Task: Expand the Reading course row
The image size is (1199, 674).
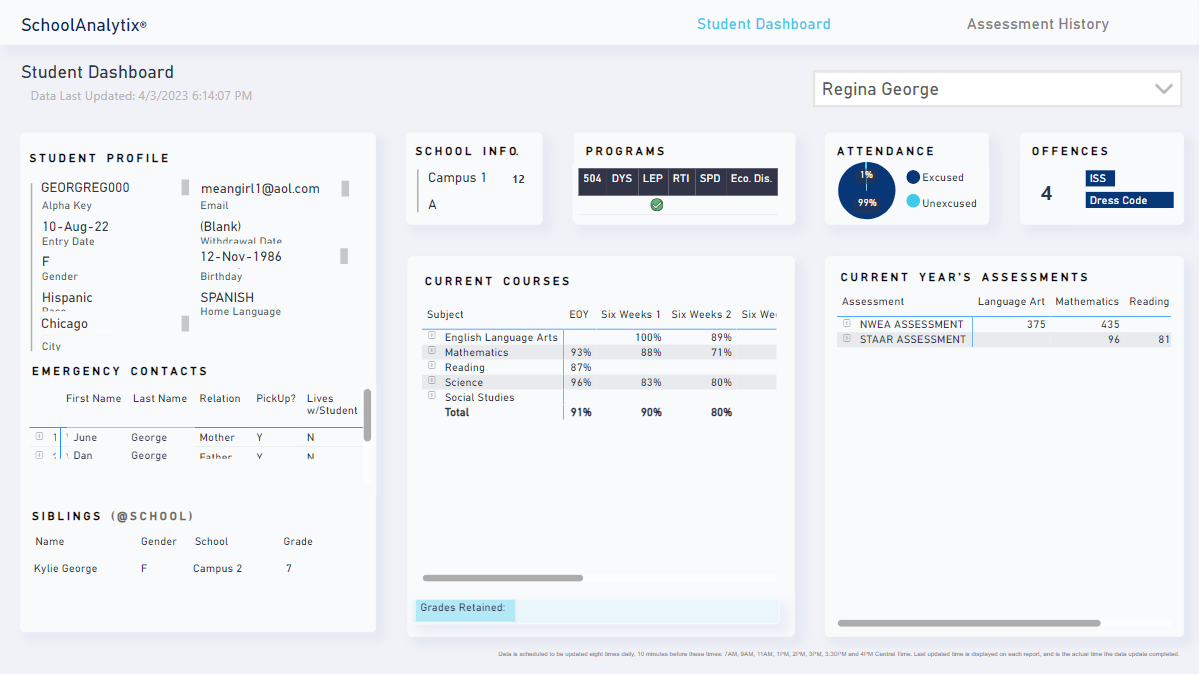Action: pyautogui.click(x=432, y=366)
